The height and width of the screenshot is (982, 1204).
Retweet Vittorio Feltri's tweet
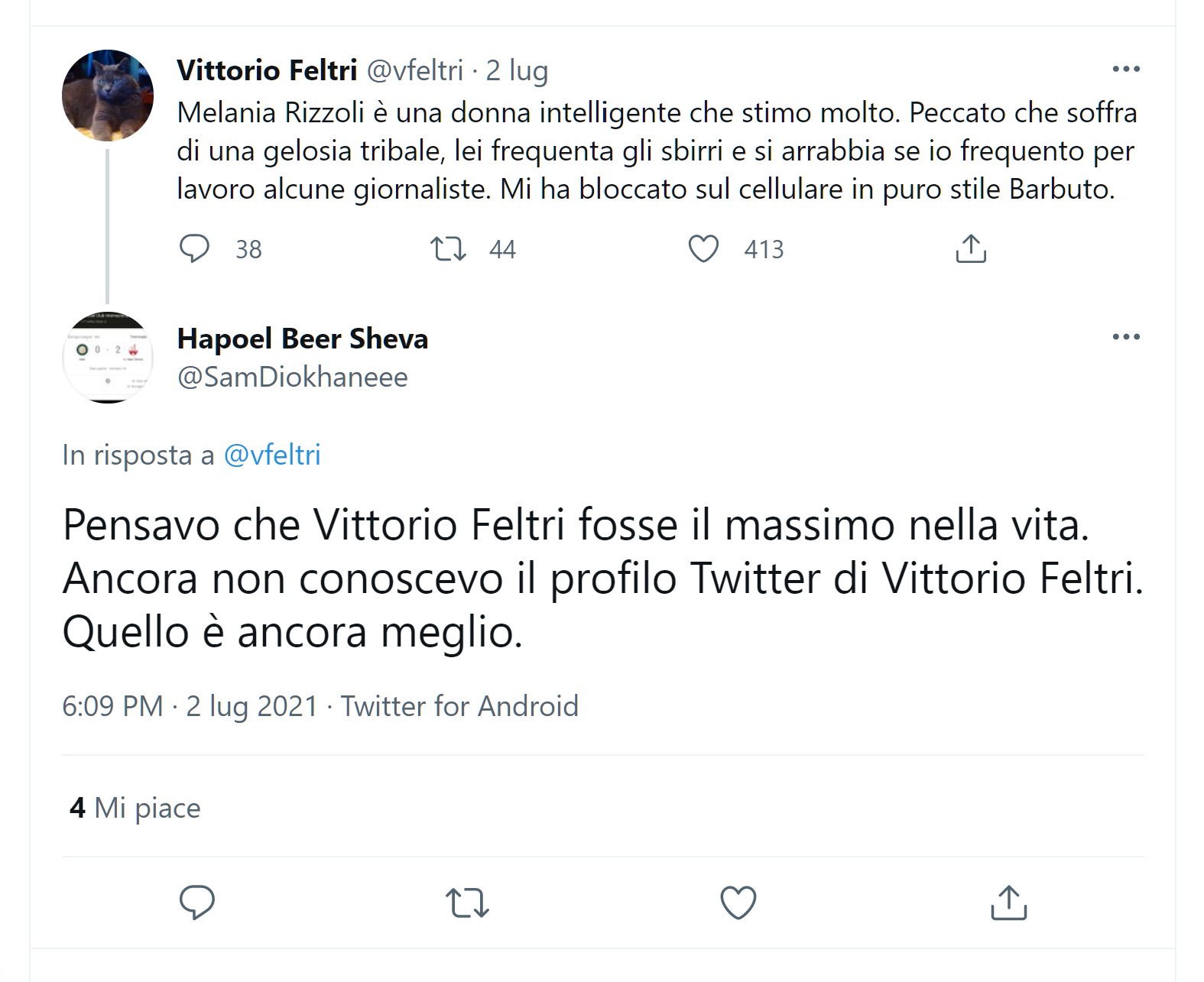(x=448, y=249)
